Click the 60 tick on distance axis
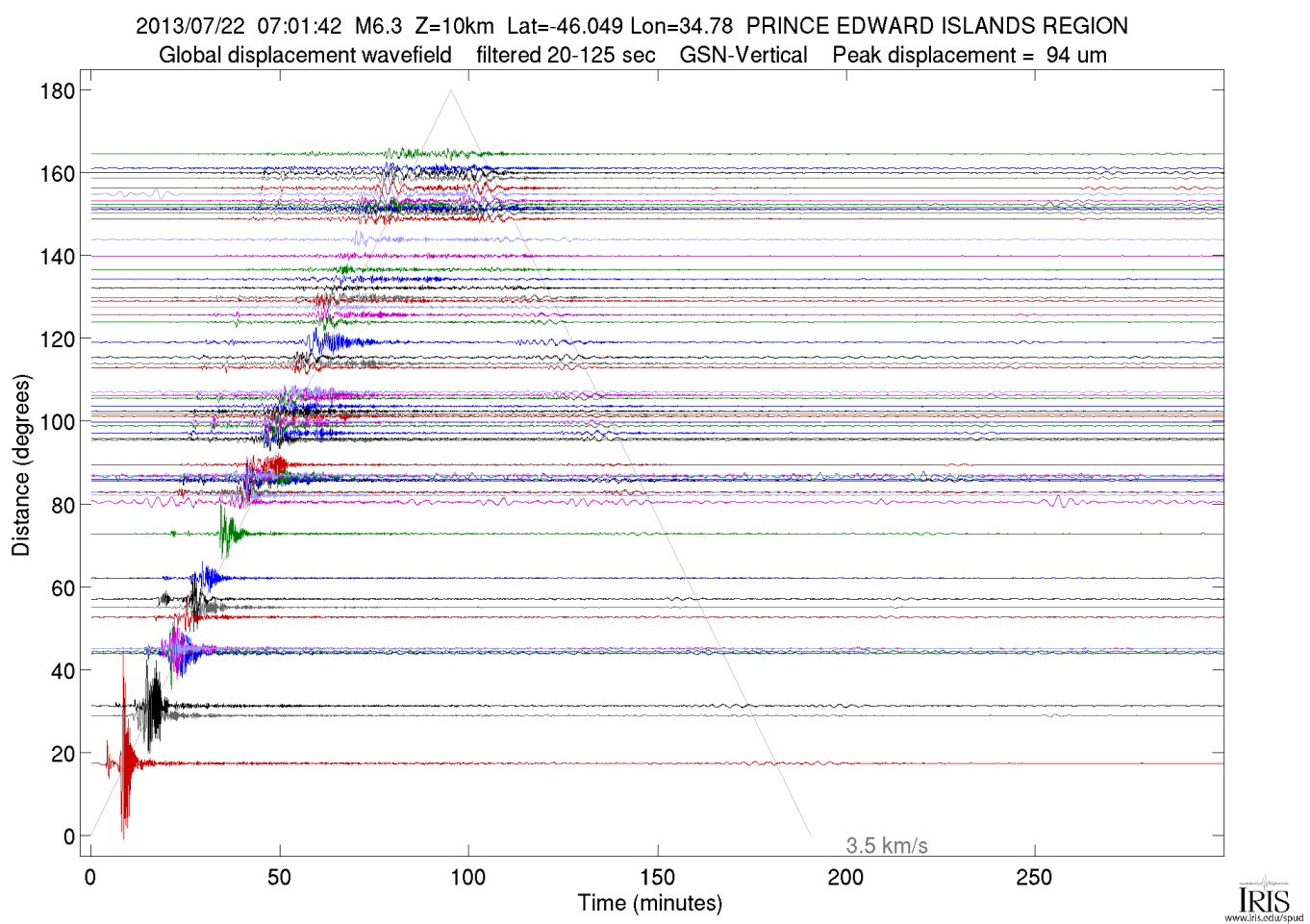The height and width of the screenshot is (924, 1310). tap(63, 587)
